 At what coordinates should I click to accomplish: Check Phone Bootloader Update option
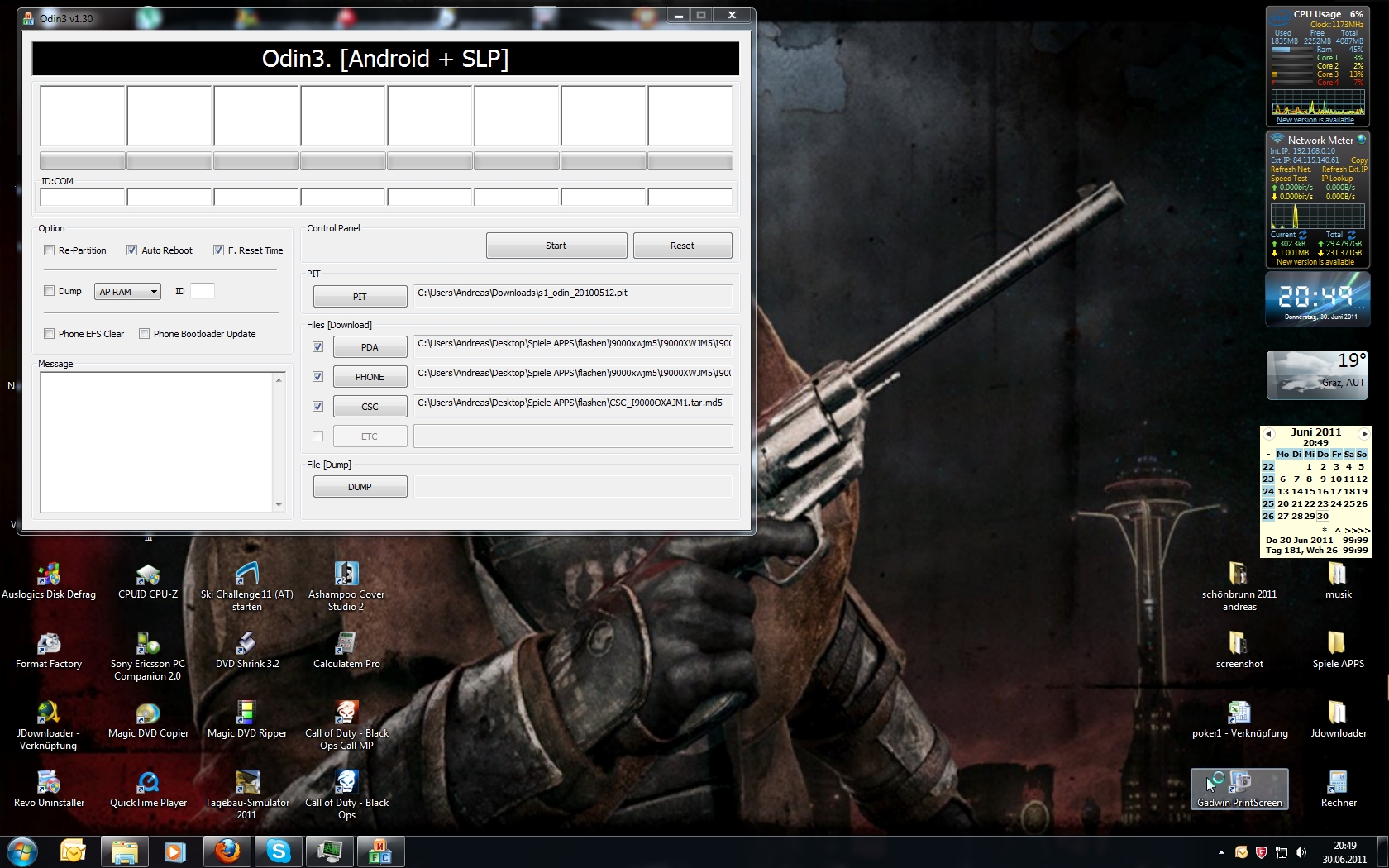click(144, 334)
